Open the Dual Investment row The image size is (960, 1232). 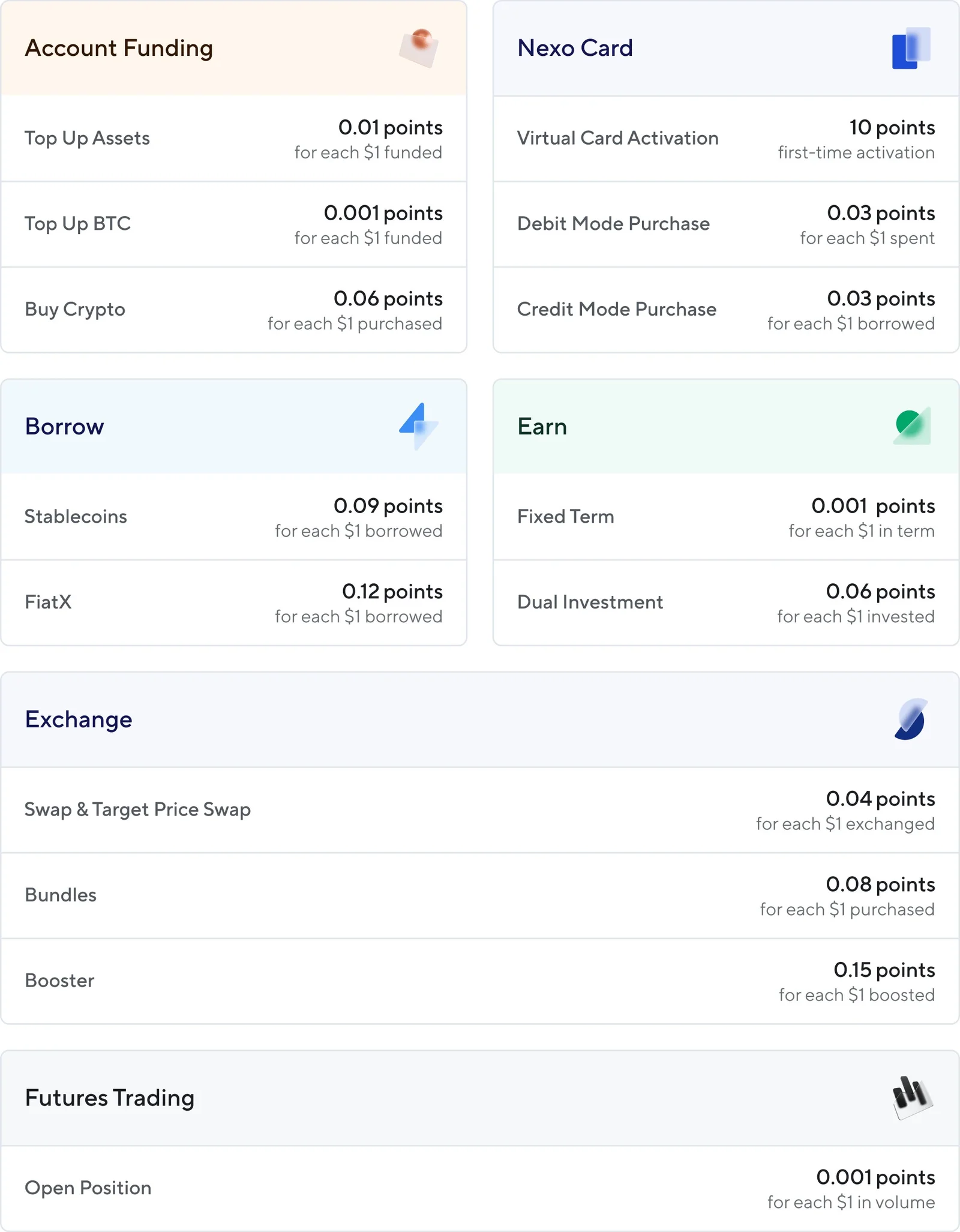click(x=726, y=602)
